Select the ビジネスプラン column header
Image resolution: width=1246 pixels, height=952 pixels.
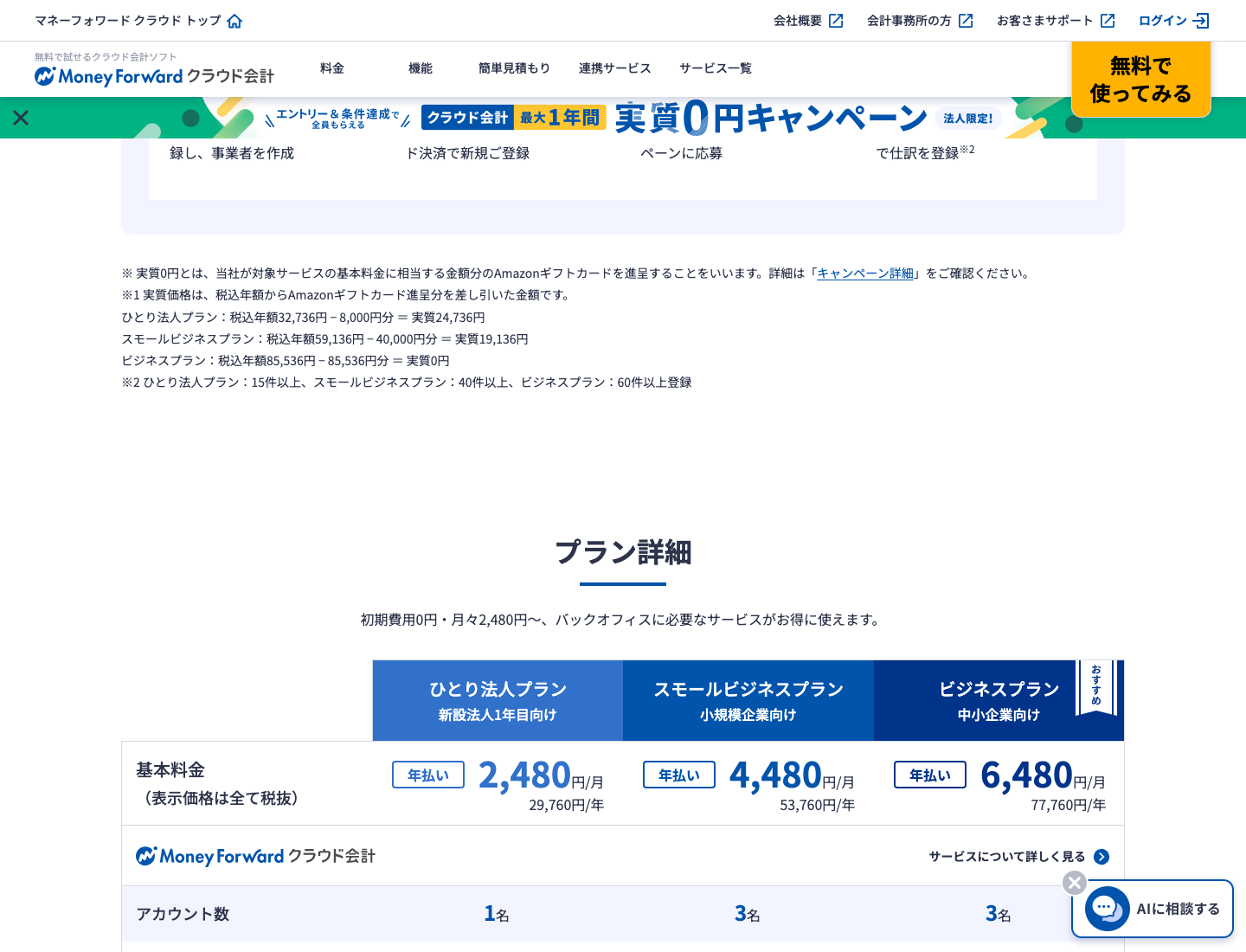point(999,700)
